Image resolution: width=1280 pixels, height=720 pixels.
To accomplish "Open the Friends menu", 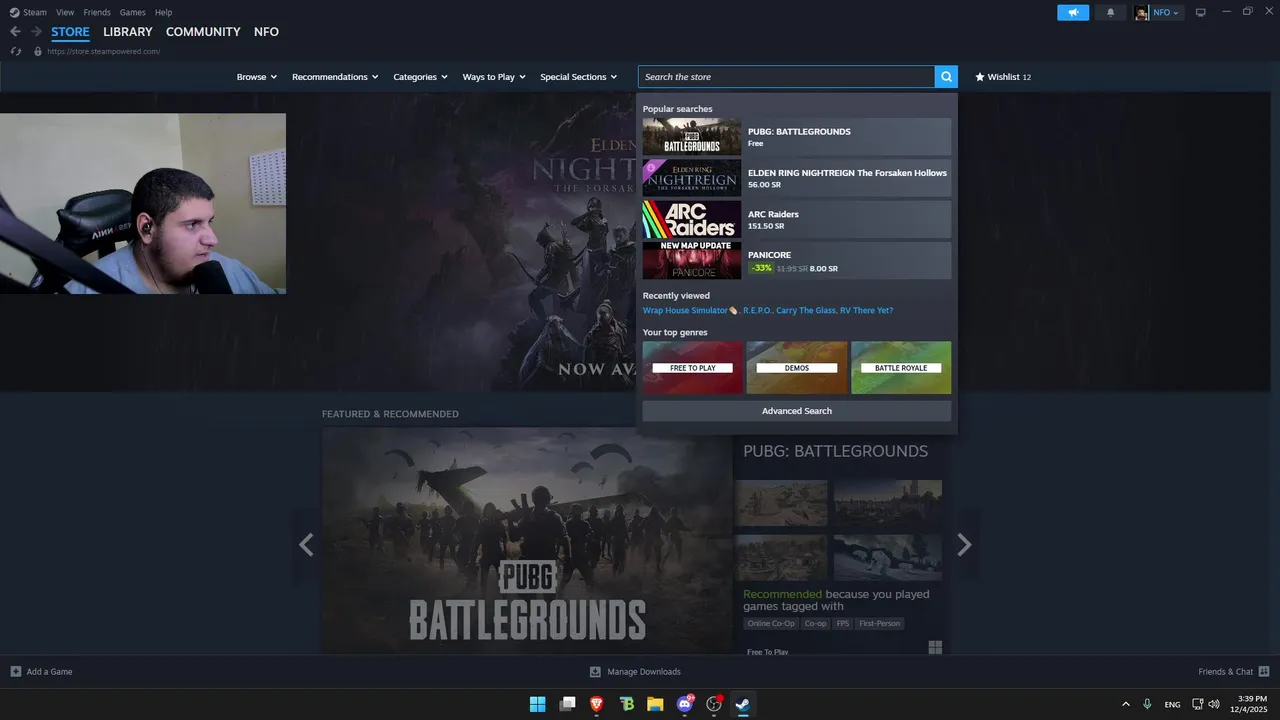I will tap(97, 12).
